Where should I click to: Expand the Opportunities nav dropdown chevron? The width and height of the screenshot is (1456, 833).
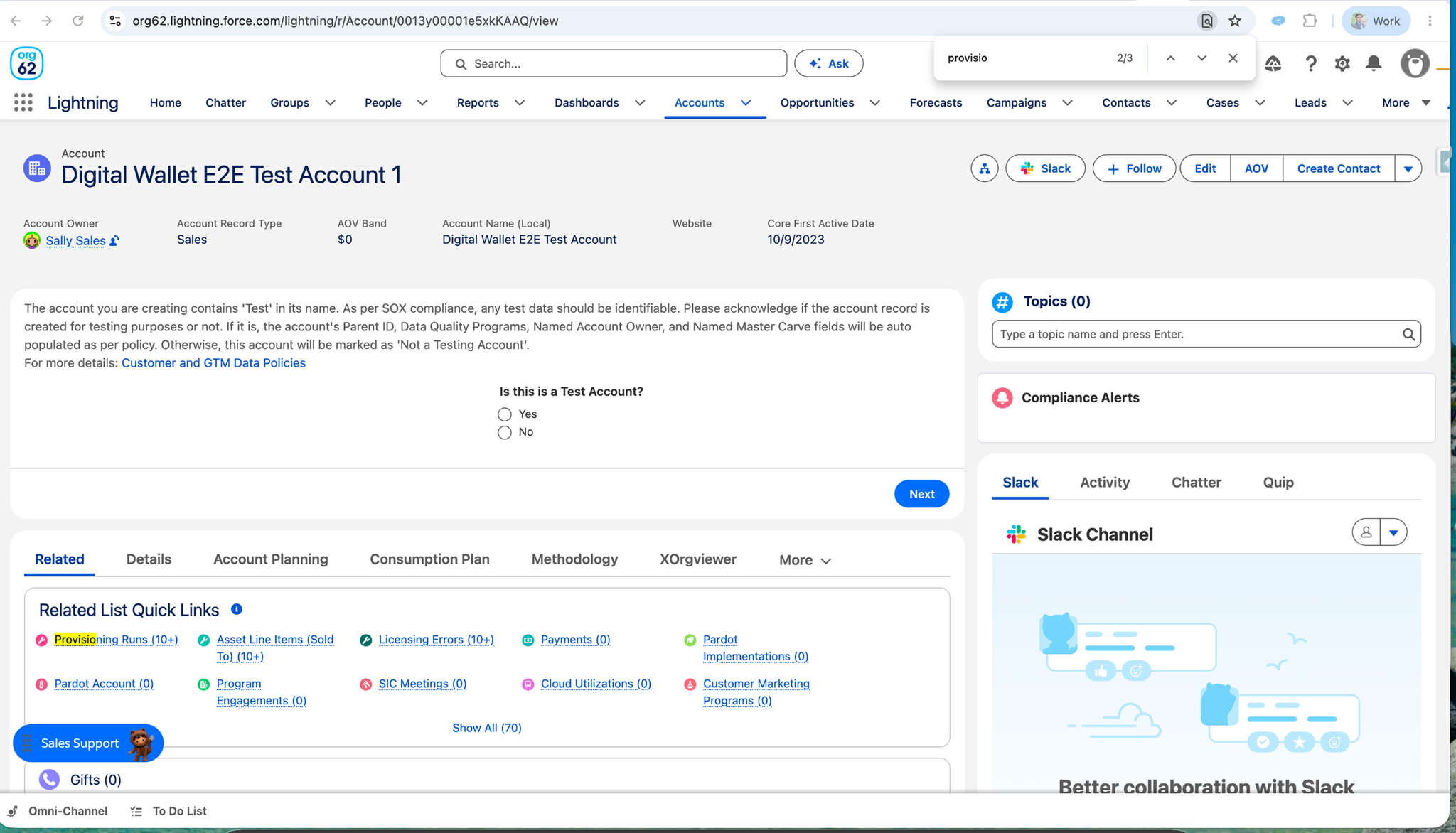pos(875,103)
